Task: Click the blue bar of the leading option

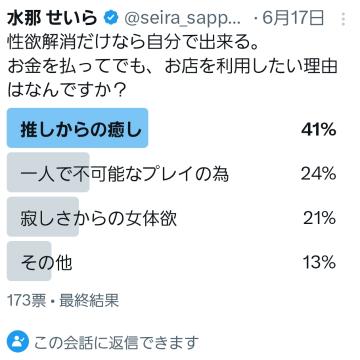Action: point(77,128)
